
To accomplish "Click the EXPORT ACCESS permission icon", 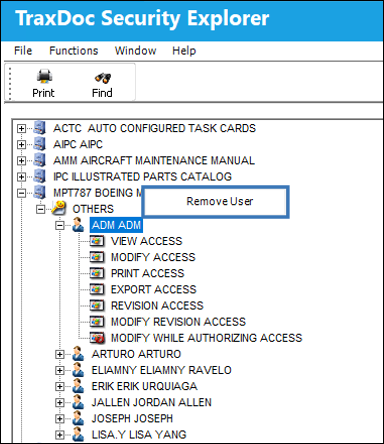I will 97,289.
